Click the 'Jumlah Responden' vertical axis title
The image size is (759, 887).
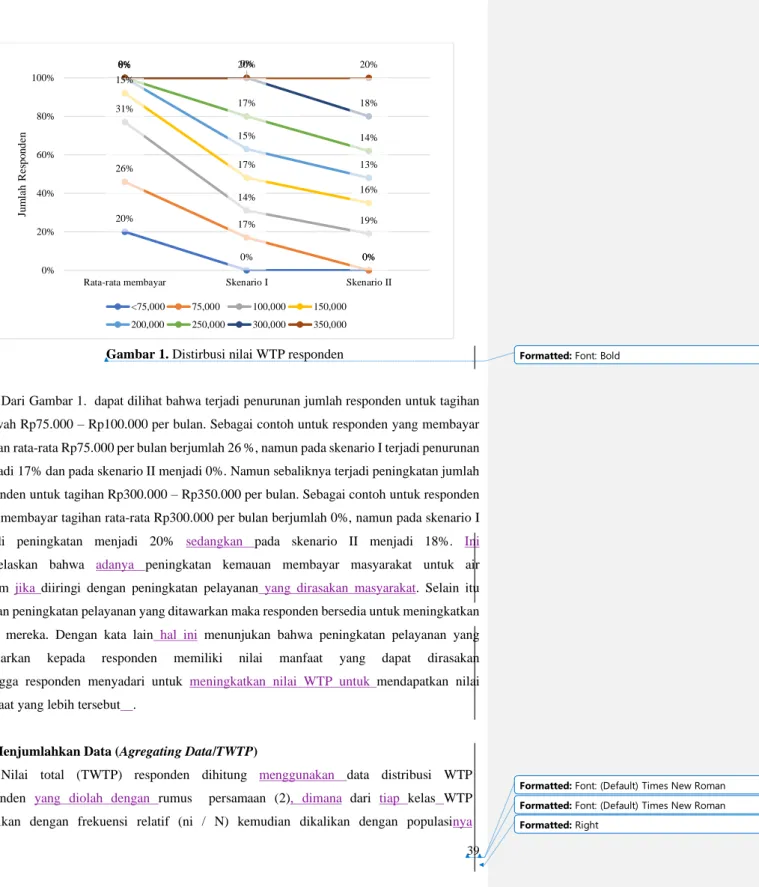(x=22, y=174)
